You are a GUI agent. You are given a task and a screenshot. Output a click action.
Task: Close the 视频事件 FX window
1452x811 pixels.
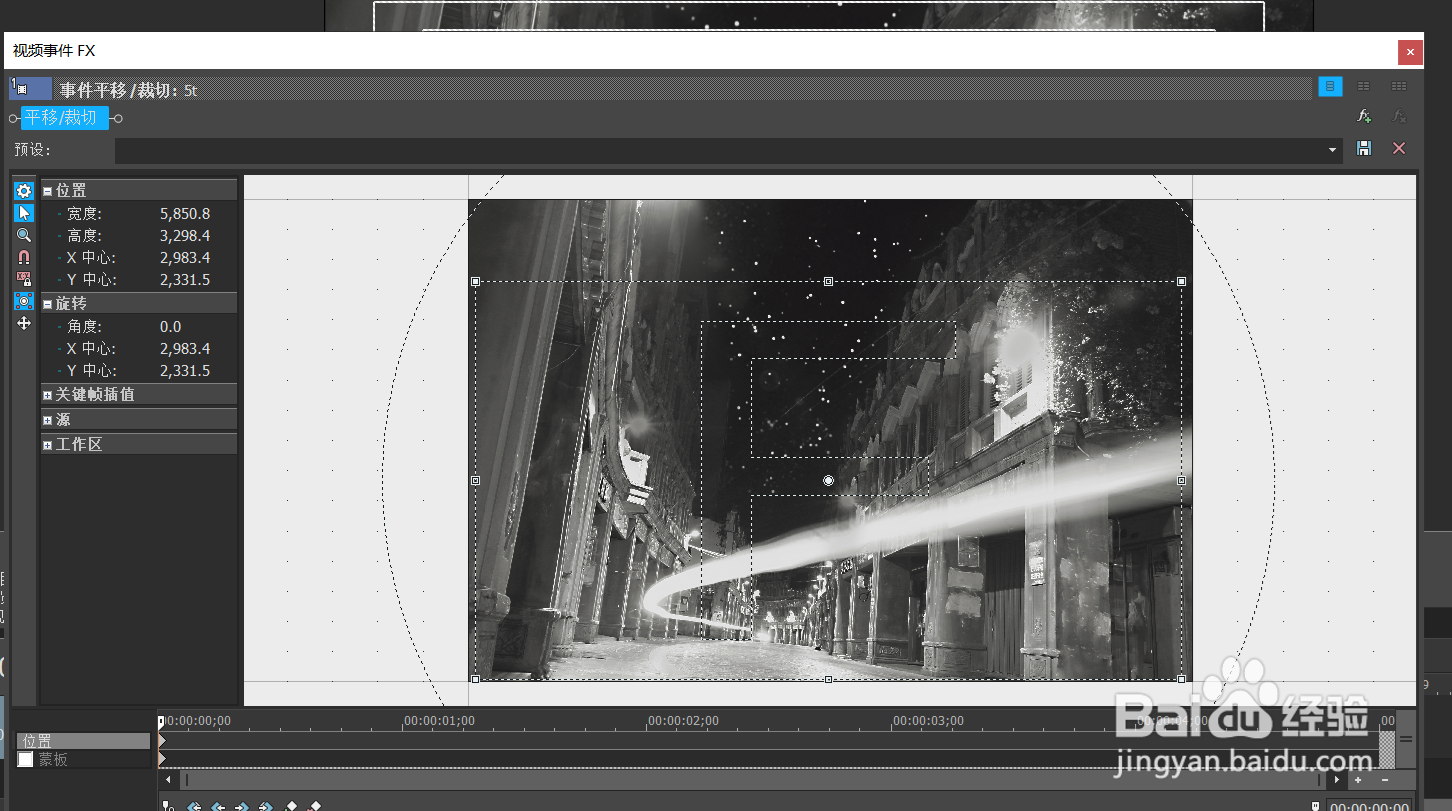coord(1410,51)
